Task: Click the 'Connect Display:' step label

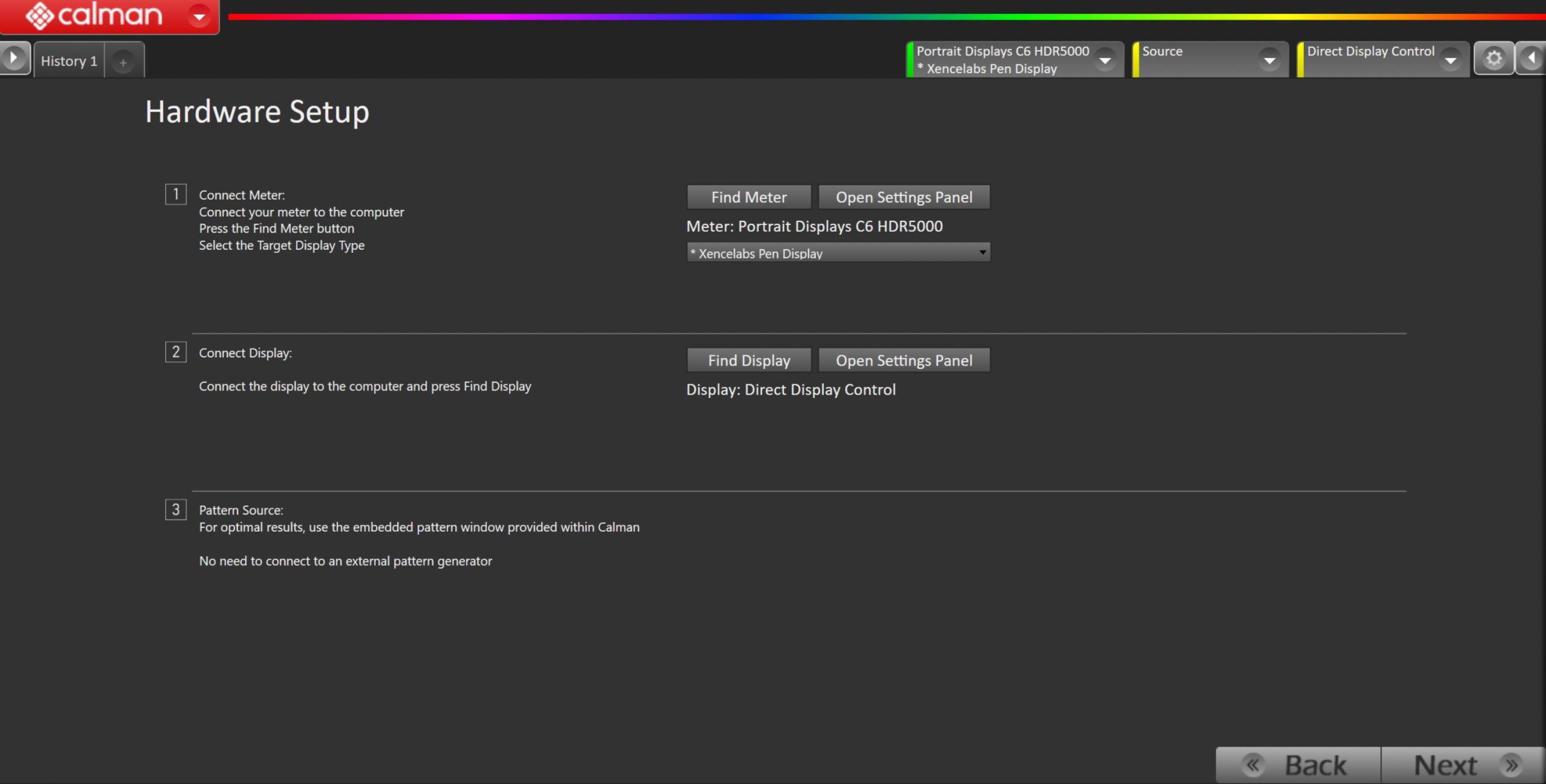Action: coord(245,353)
